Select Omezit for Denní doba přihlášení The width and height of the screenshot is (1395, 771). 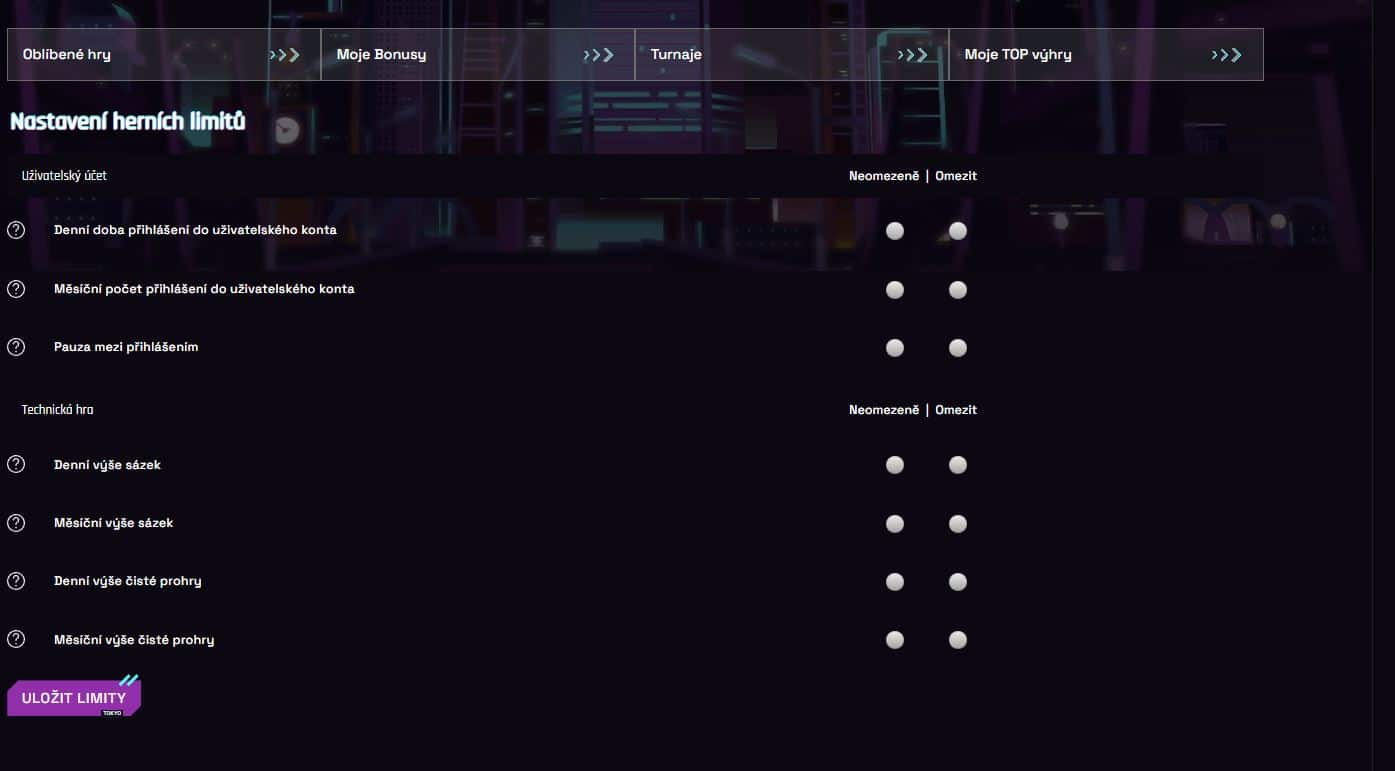click(x=958, y=231)
